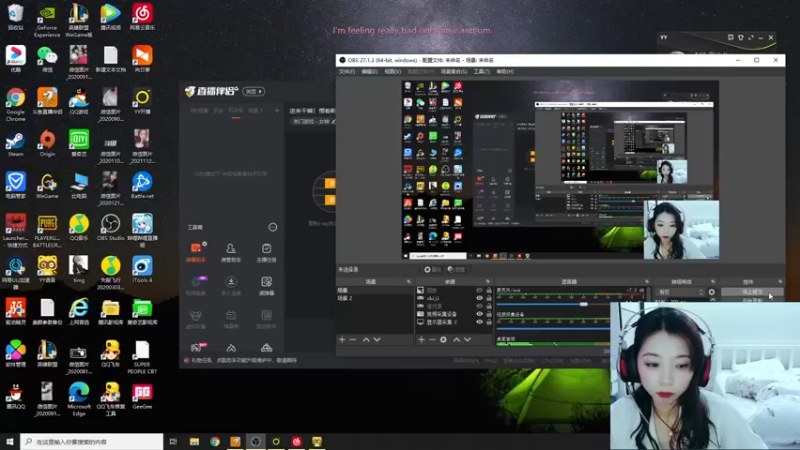Click the Properties gear button above Sources
Image resolution: width=800 pixels, height=450 pixels.
click(432, 269)
